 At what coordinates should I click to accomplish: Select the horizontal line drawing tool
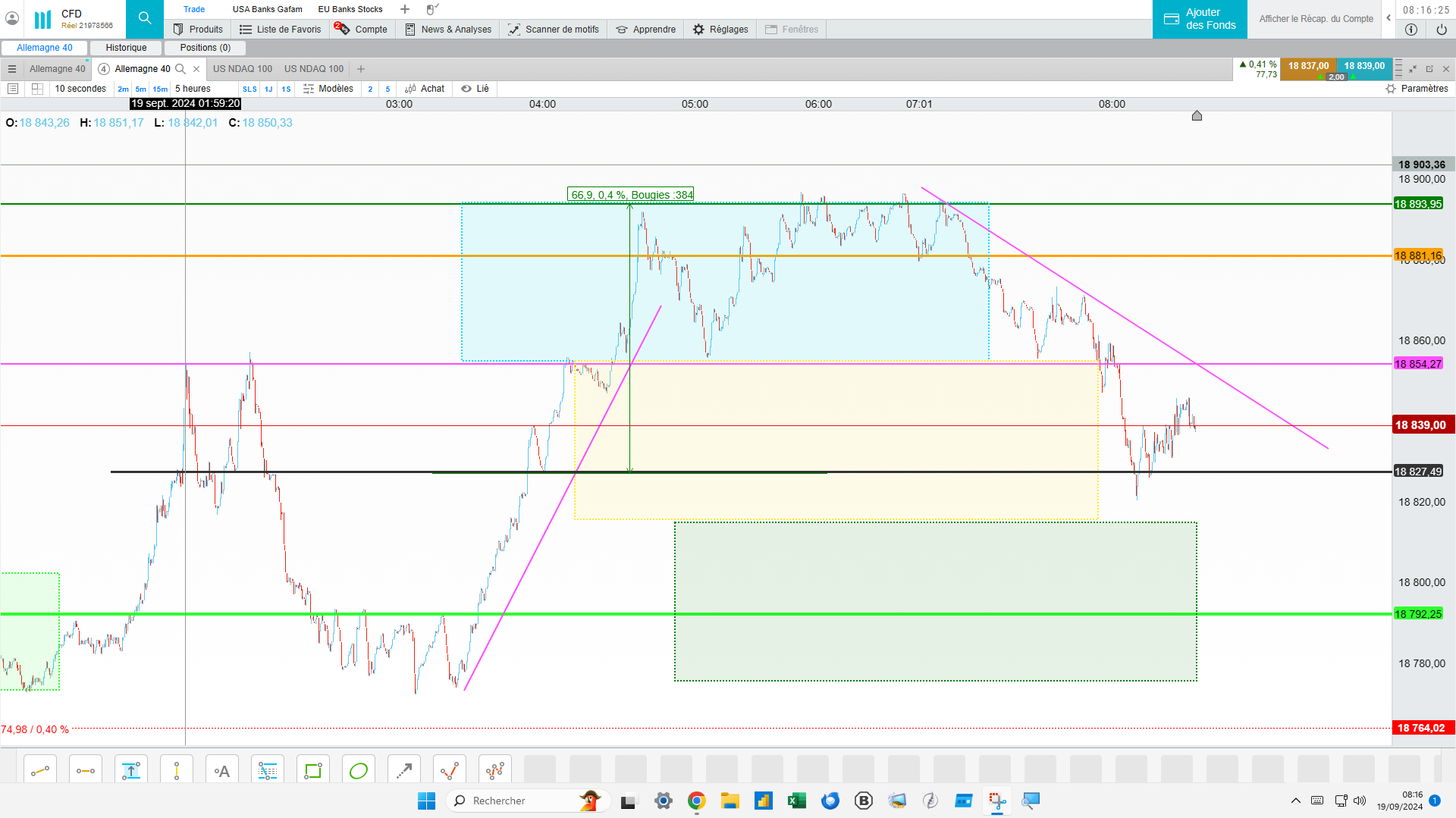coord(86,771)
